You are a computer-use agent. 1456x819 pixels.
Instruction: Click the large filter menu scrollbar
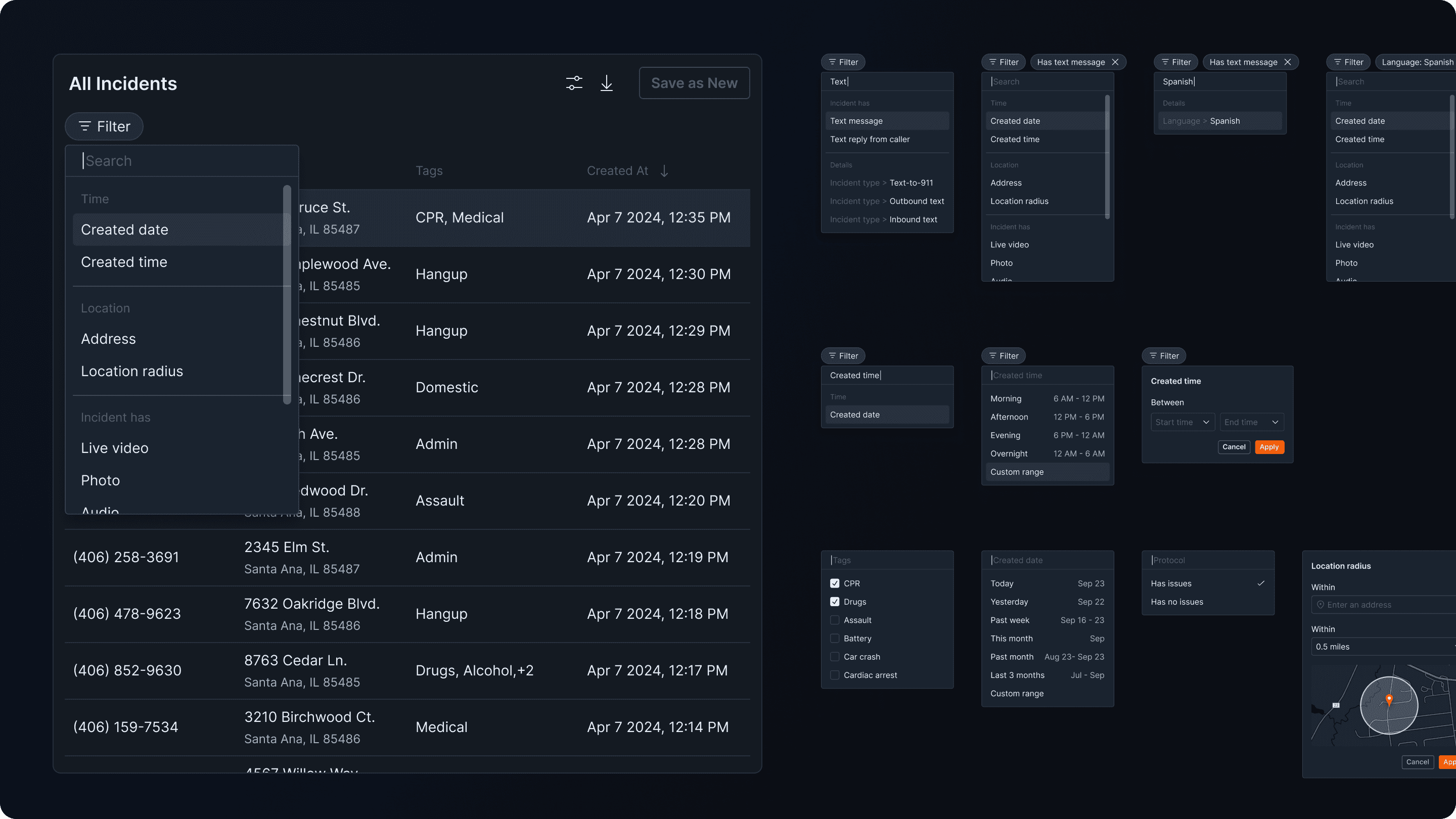click(287, 294)
